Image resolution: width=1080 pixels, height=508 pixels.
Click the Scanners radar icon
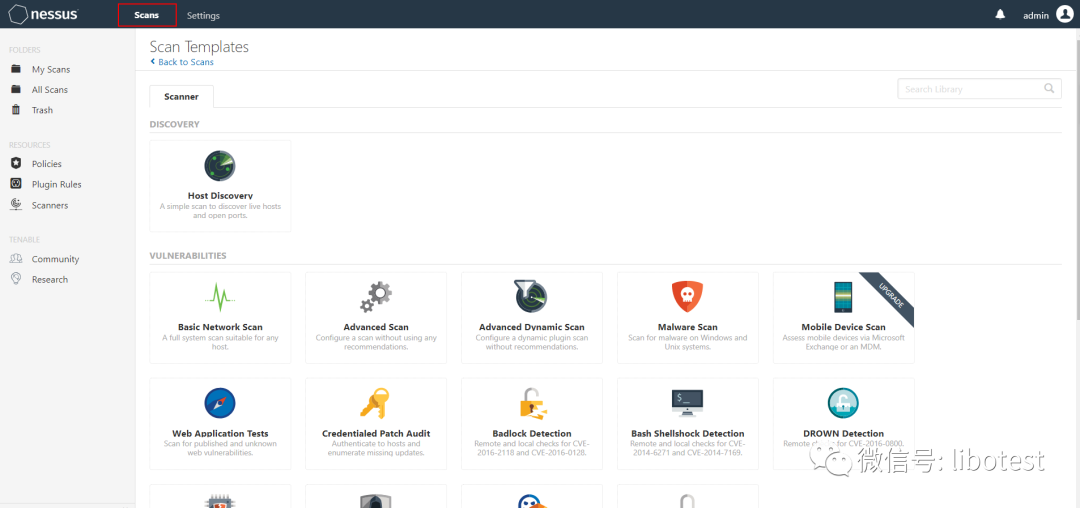(x=16, y=204)
